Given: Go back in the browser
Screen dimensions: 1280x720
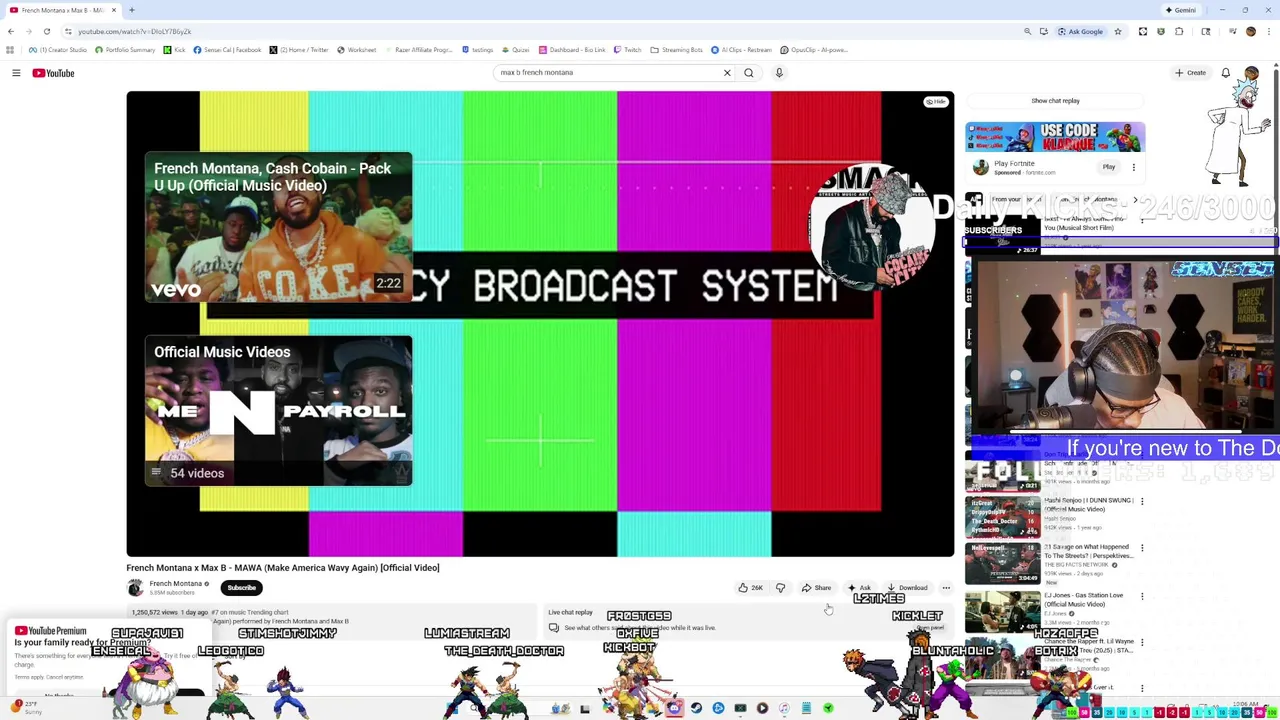Looking at the screenshot, I should (x=11, y=31).
